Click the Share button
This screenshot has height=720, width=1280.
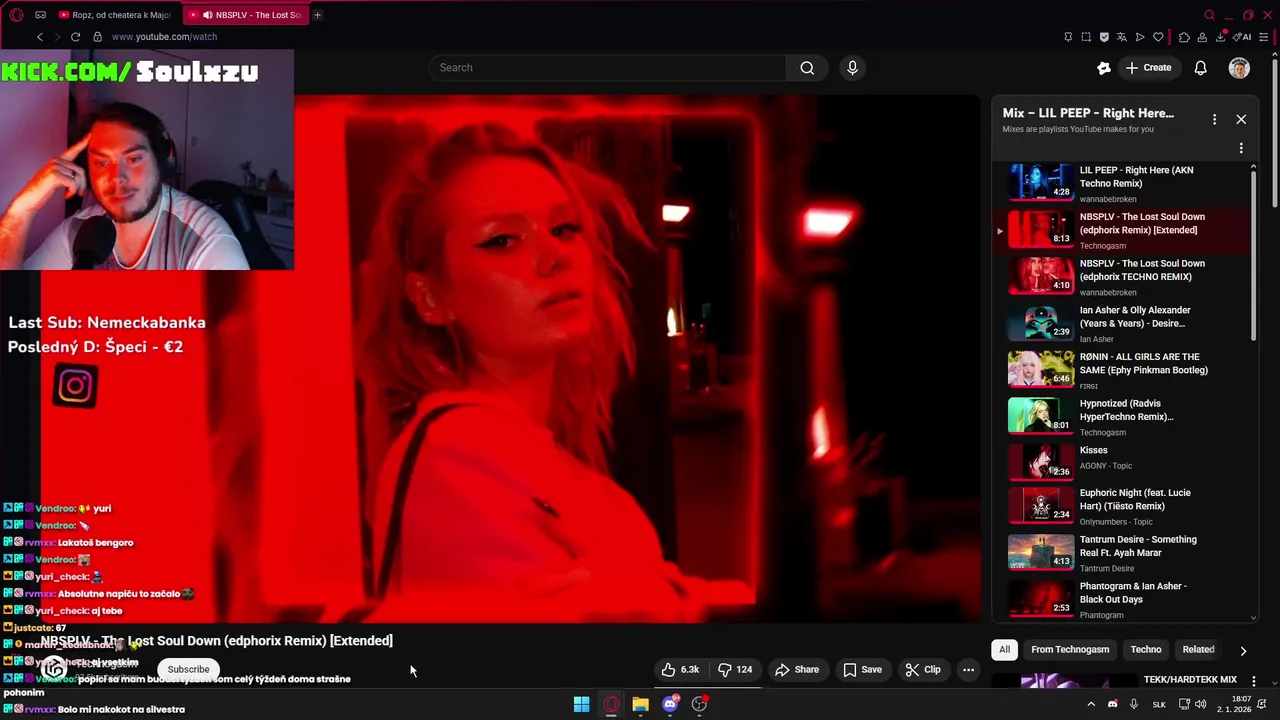tap(797, 669)
